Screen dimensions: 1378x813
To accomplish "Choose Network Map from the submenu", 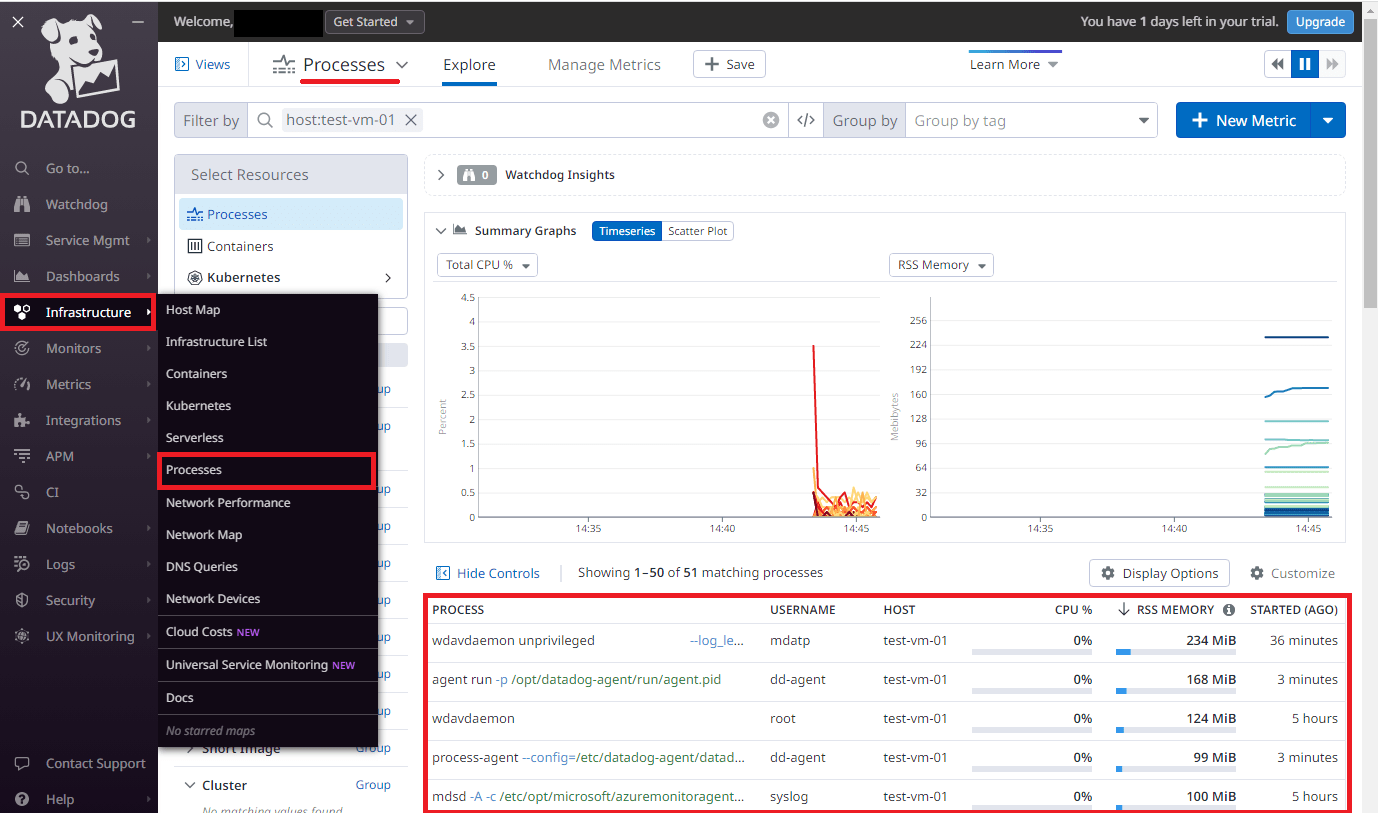I will [204, 535].
